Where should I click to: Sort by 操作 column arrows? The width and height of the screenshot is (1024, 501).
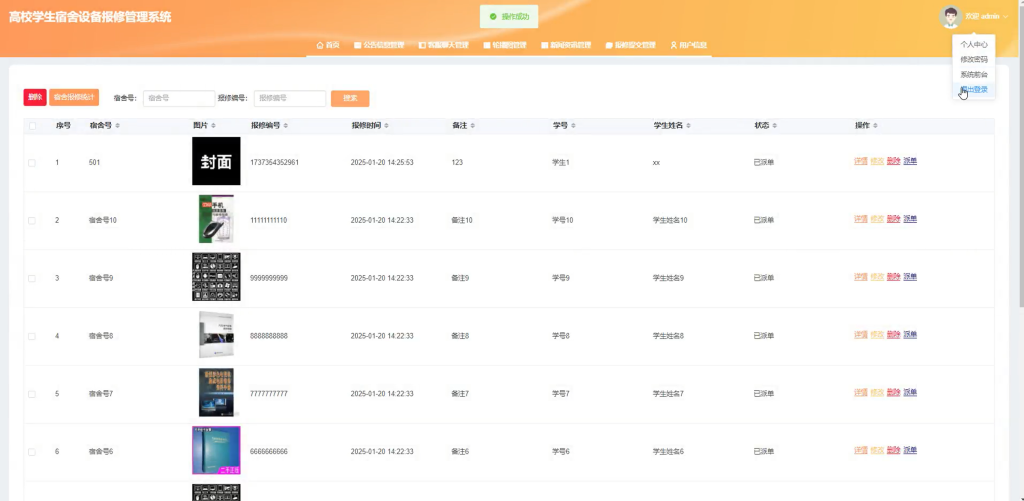875,125
